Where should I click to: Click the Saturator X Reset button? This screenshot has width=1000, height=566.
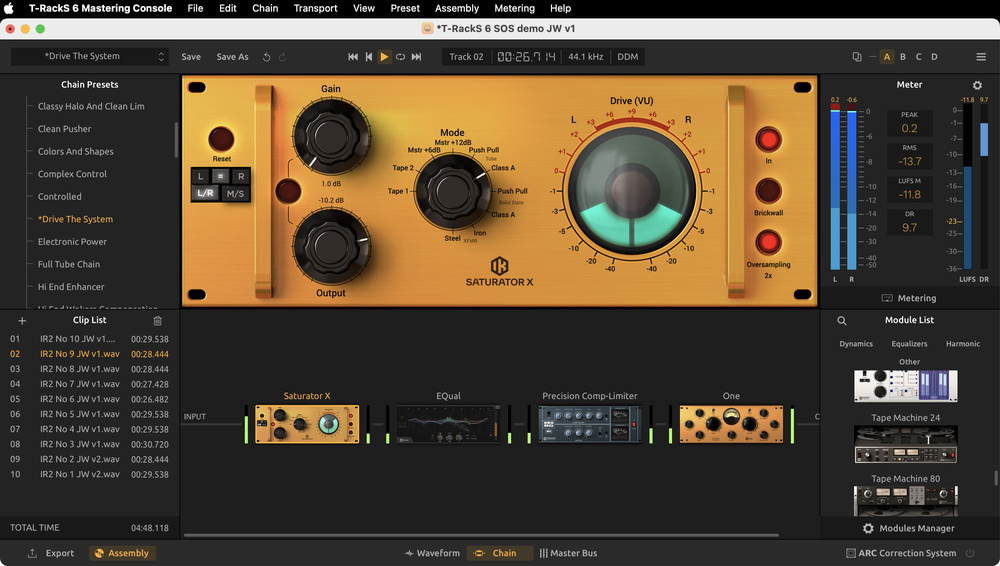point(221,139)
